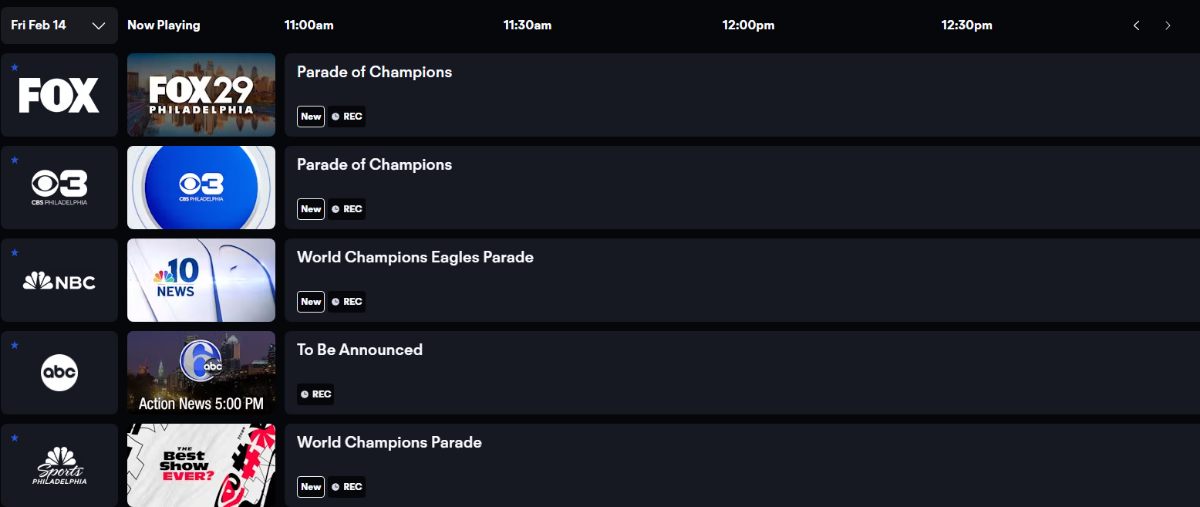The width and height of the screenshot is (1200, 507).
Task: Toggle favorite star on ABC channel
Action: 14,346
